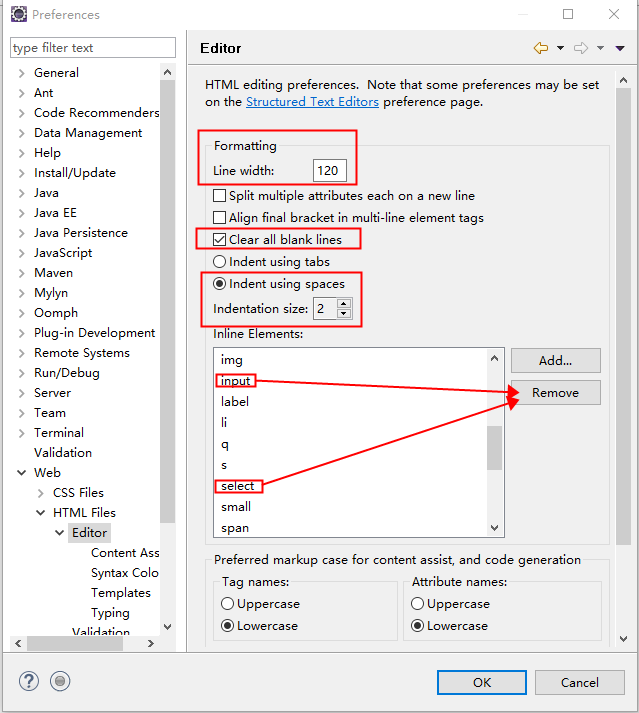
Task: Click the forward navigation arrow icon
Action: click(581, 48)
